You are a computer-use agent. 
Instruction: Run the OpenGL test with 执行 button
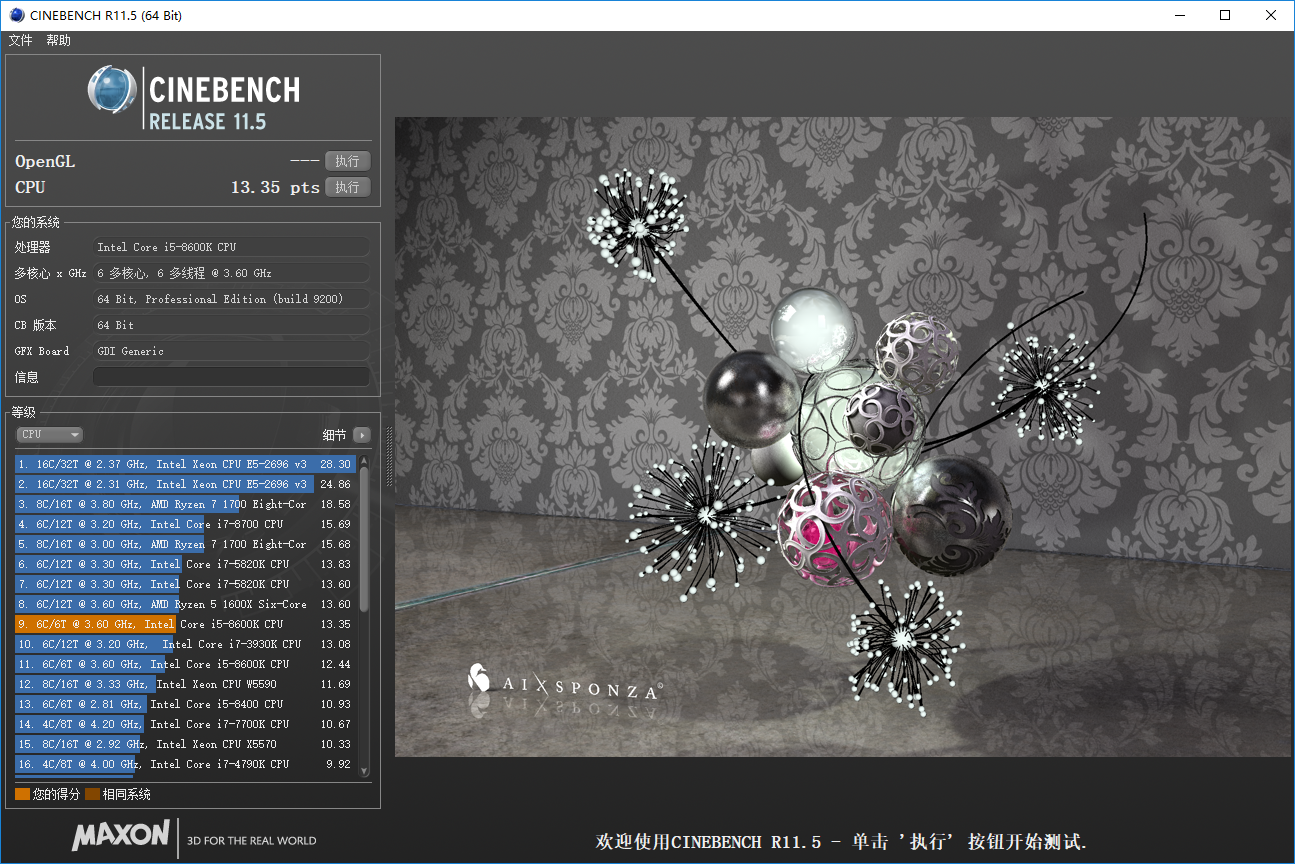pyautogui.click(x=347, y=161)
